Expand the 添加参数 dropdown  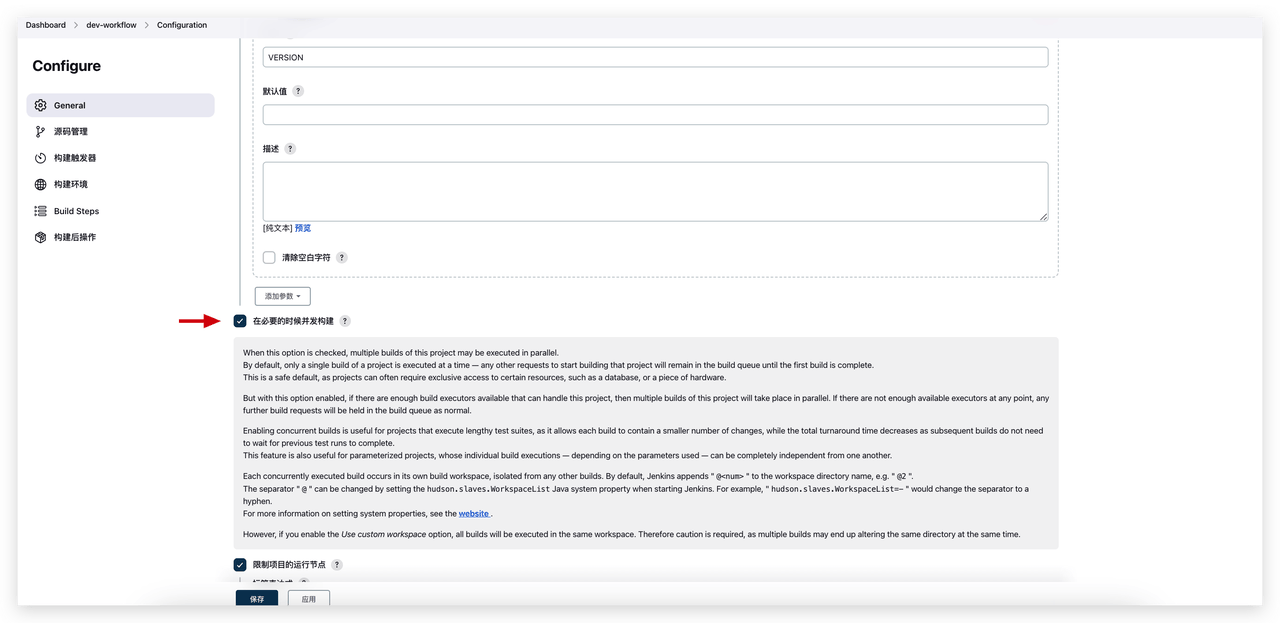[x=282, y=296]
